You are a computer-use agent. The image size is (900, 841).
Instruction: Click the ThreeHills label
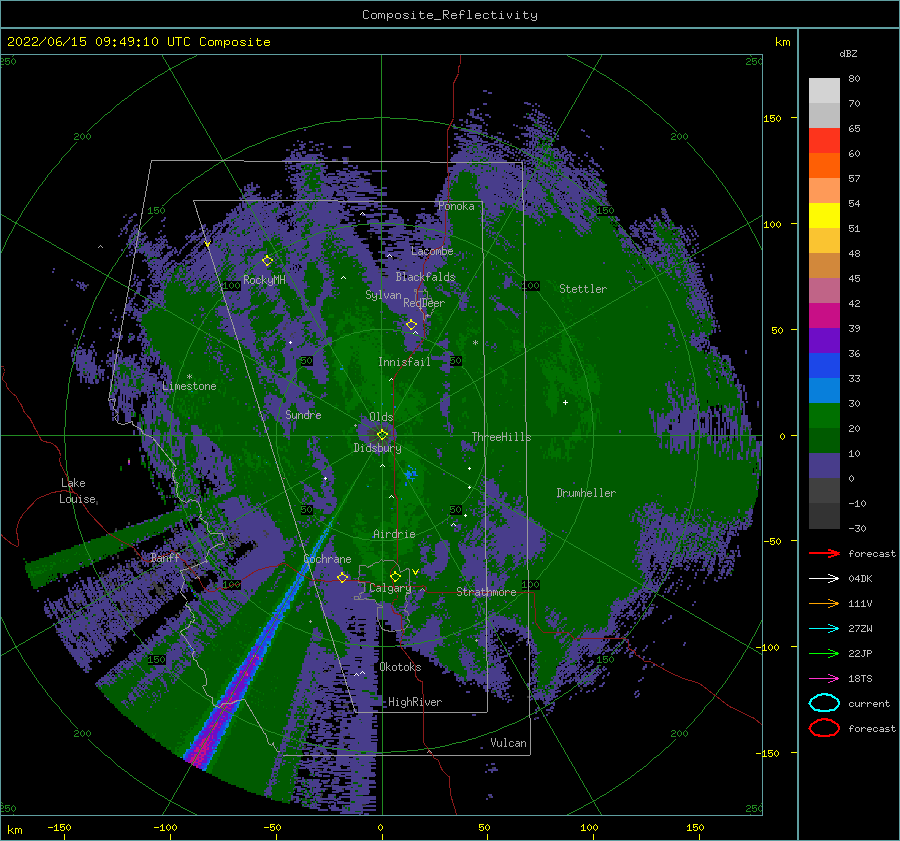[501, 437]
